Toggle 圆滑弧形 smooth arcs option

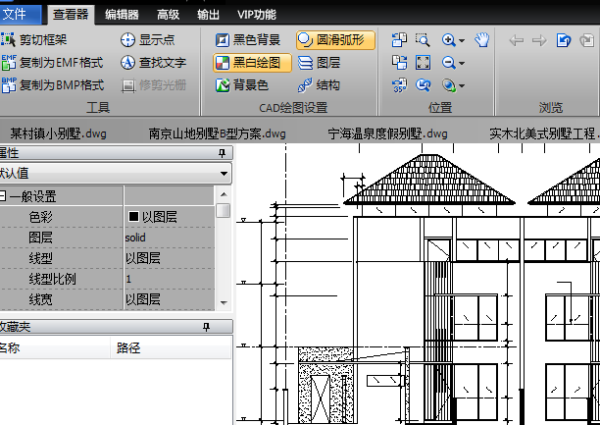(336, 40)
